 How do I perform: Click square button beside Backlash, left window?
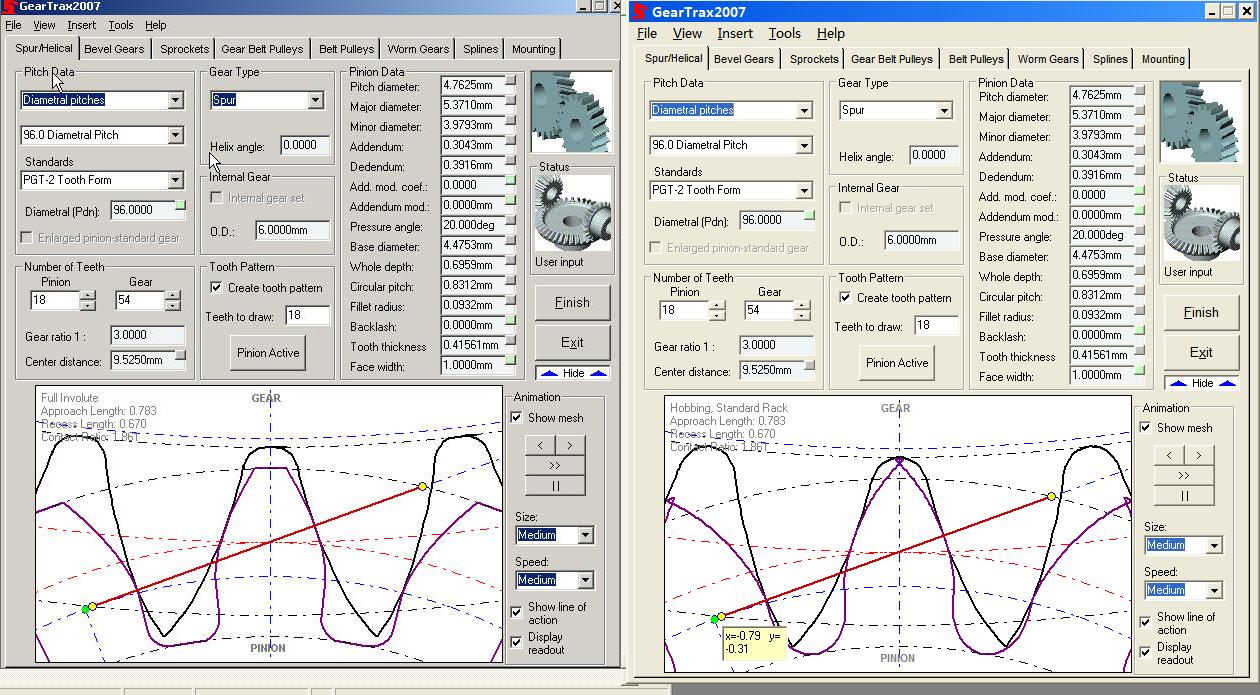511,322
